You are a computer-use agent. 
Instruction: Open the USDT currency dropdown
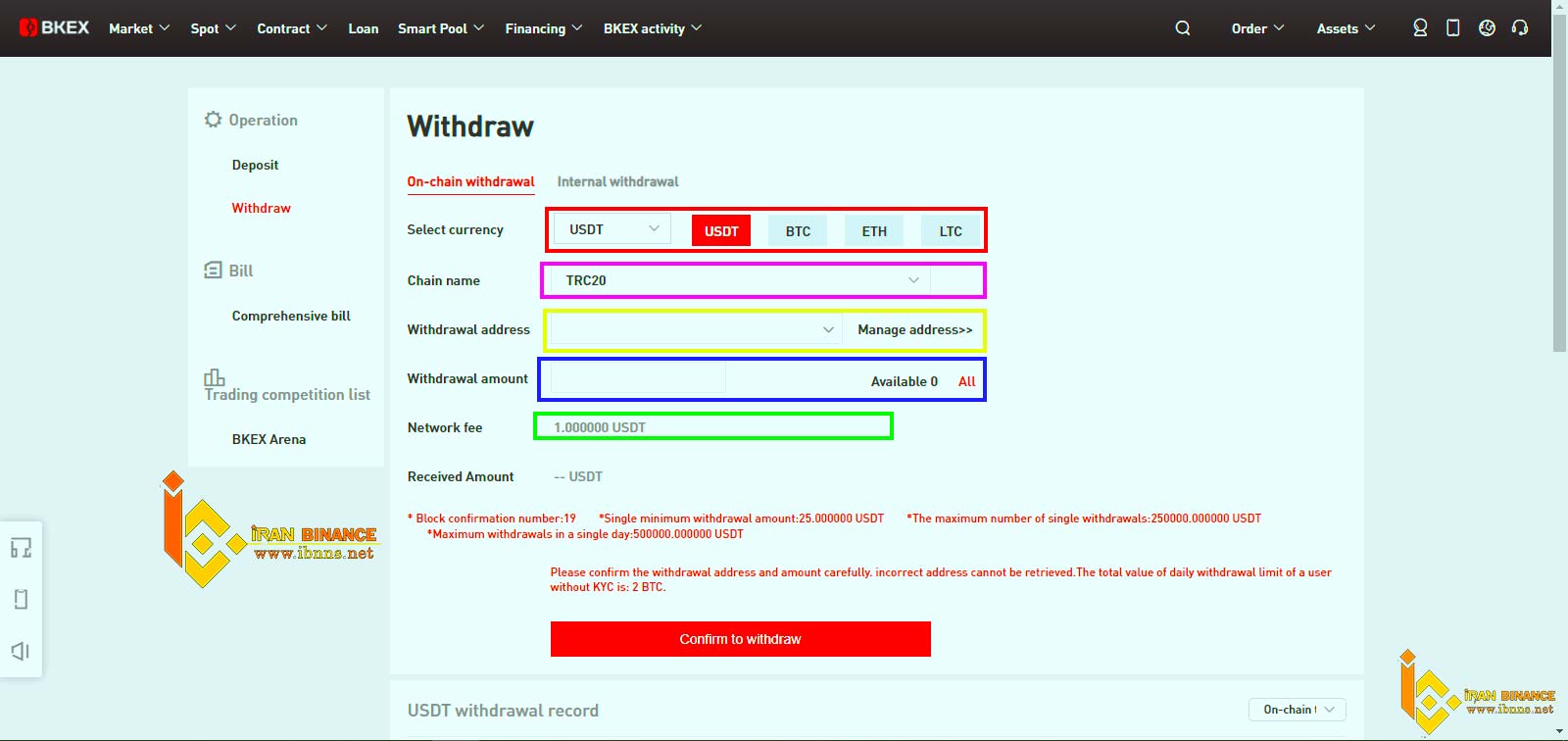(612, 228)
